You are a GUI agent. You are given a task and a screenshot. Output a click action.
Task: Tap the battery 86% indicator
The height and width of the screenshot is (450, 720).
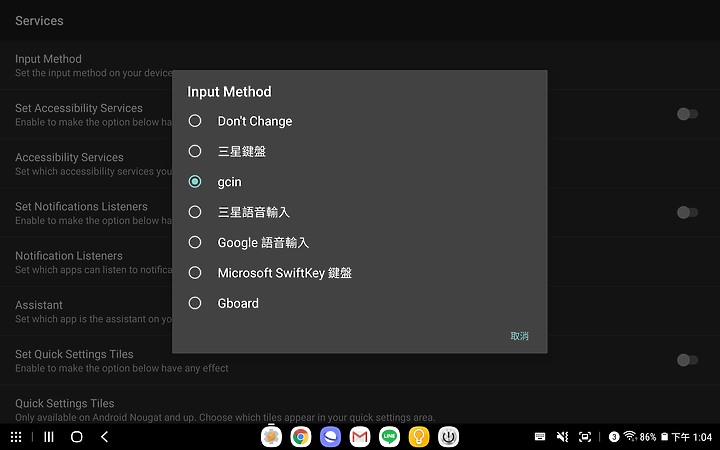(653, 437)
